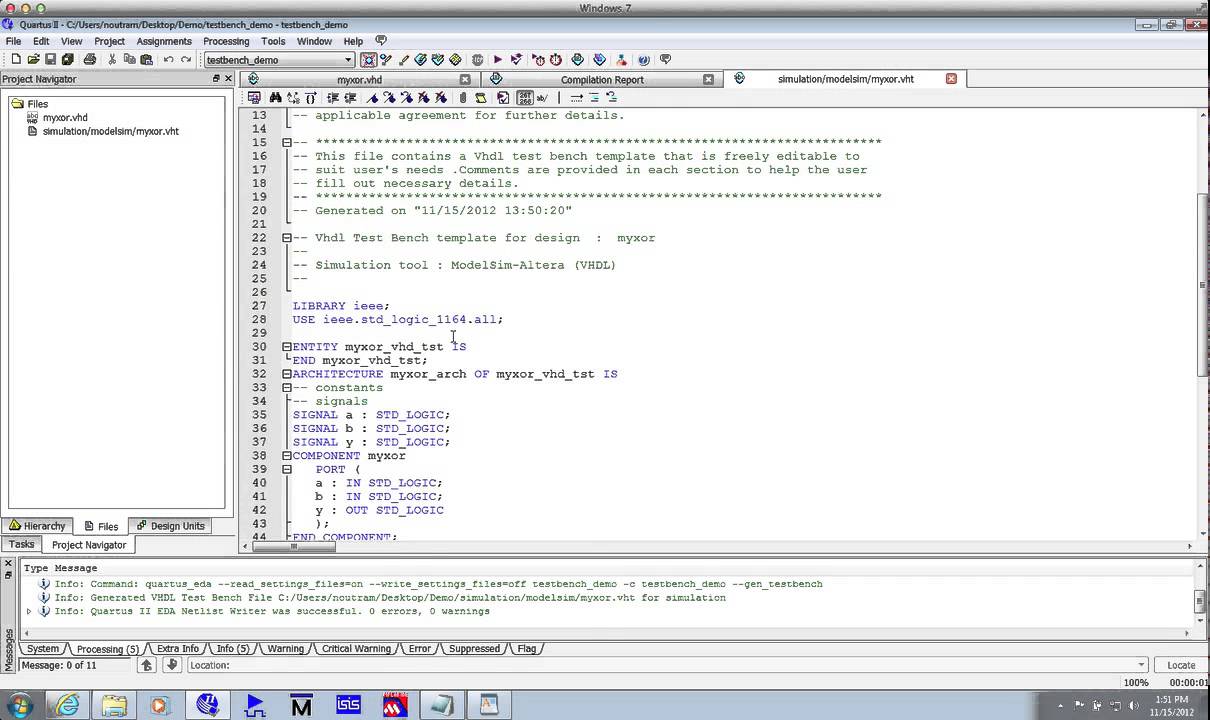Click the Analyze Current File icon
The width and height of the screenshot is (1210, 720).
[x=503, y=97]
